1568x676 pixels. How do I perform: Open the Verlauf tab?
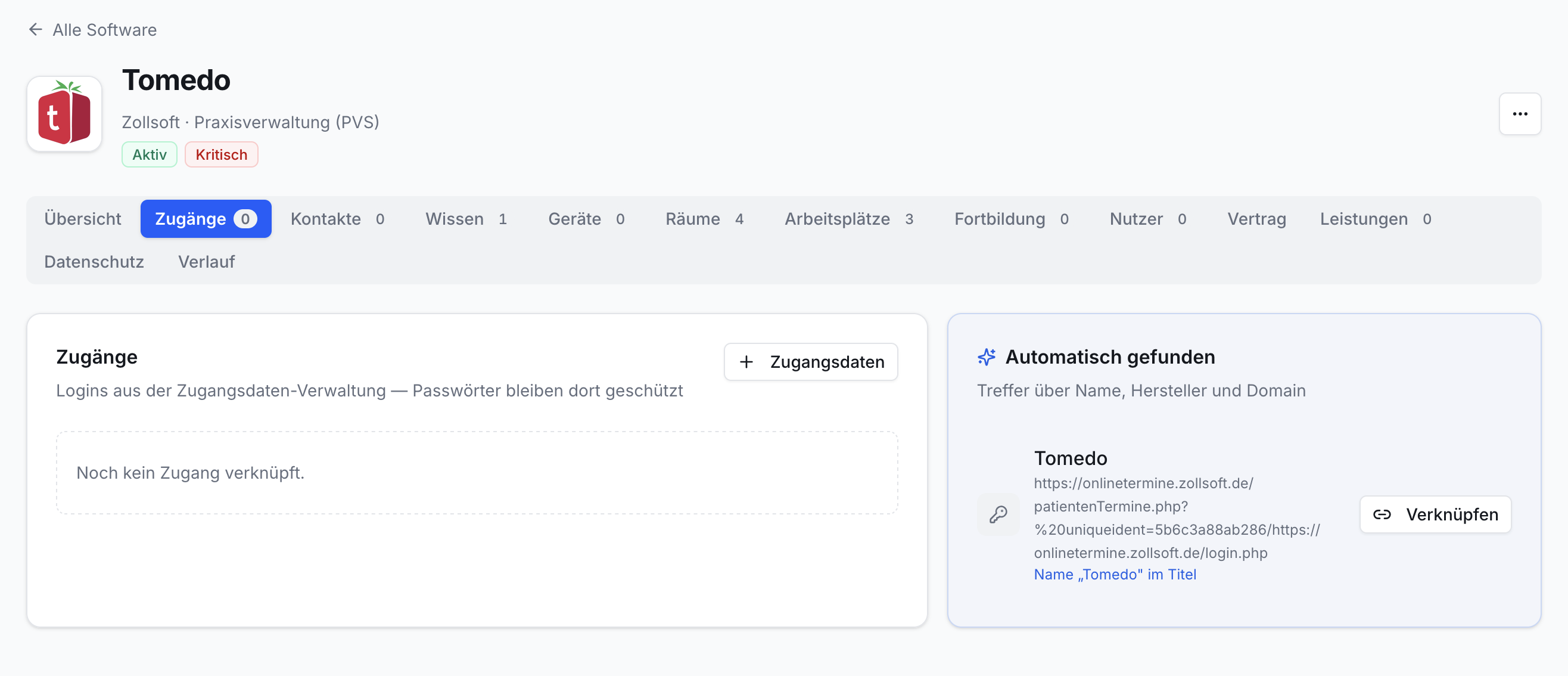tap(206, 261)
